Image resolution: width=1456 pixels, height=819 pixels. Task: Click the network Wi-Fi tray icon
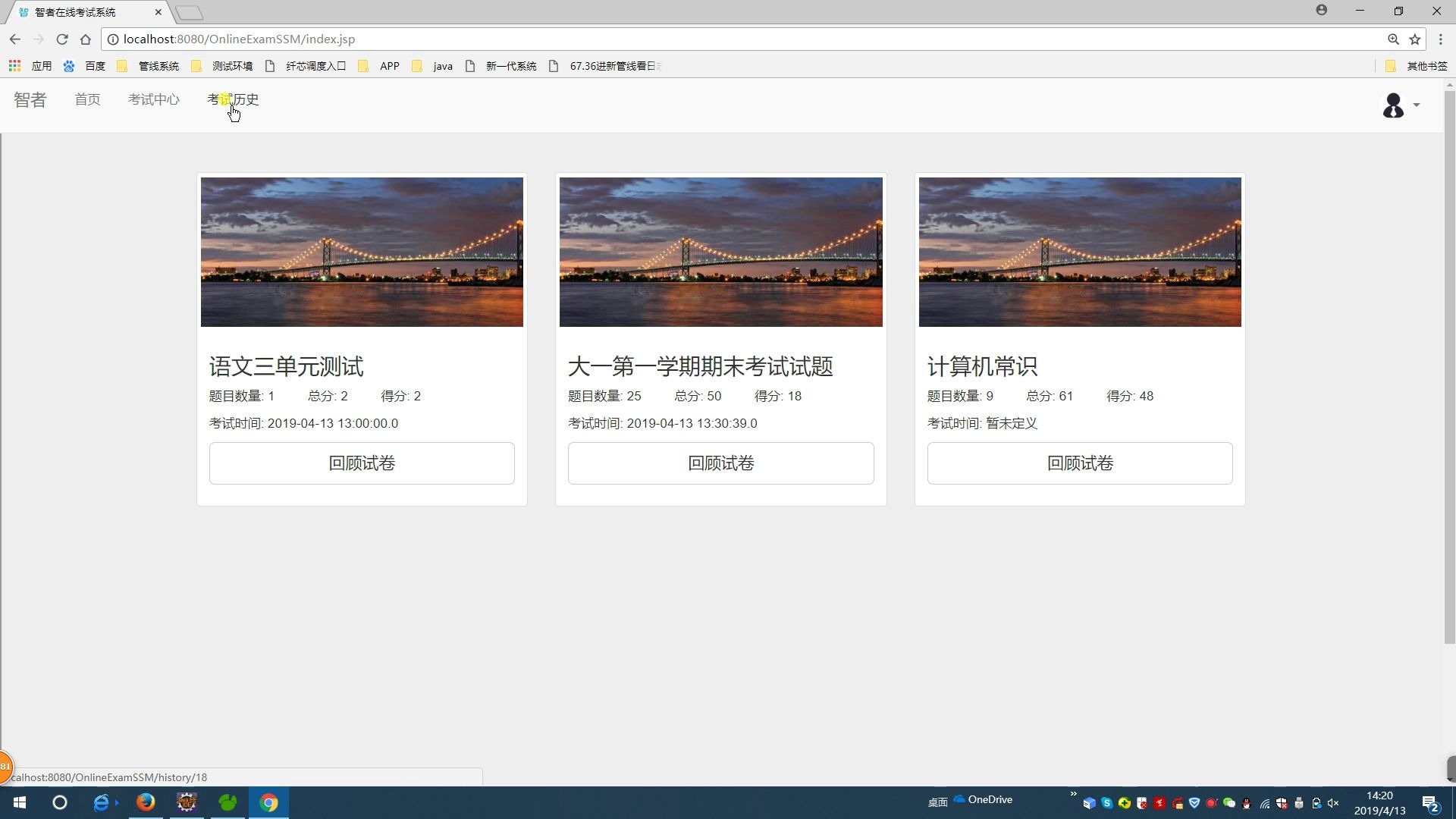pyautogui.click(x=1265, y=802)
